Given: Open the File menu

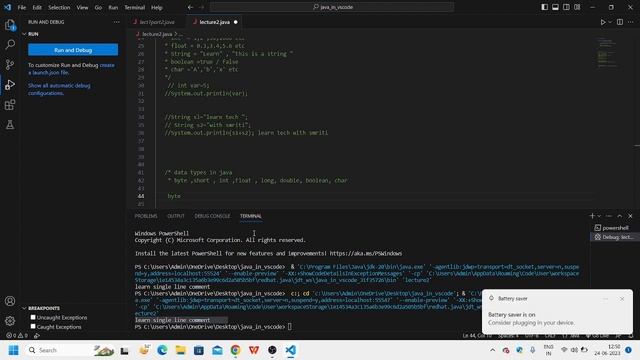Looking at the screenshot, I should (22, 7).
